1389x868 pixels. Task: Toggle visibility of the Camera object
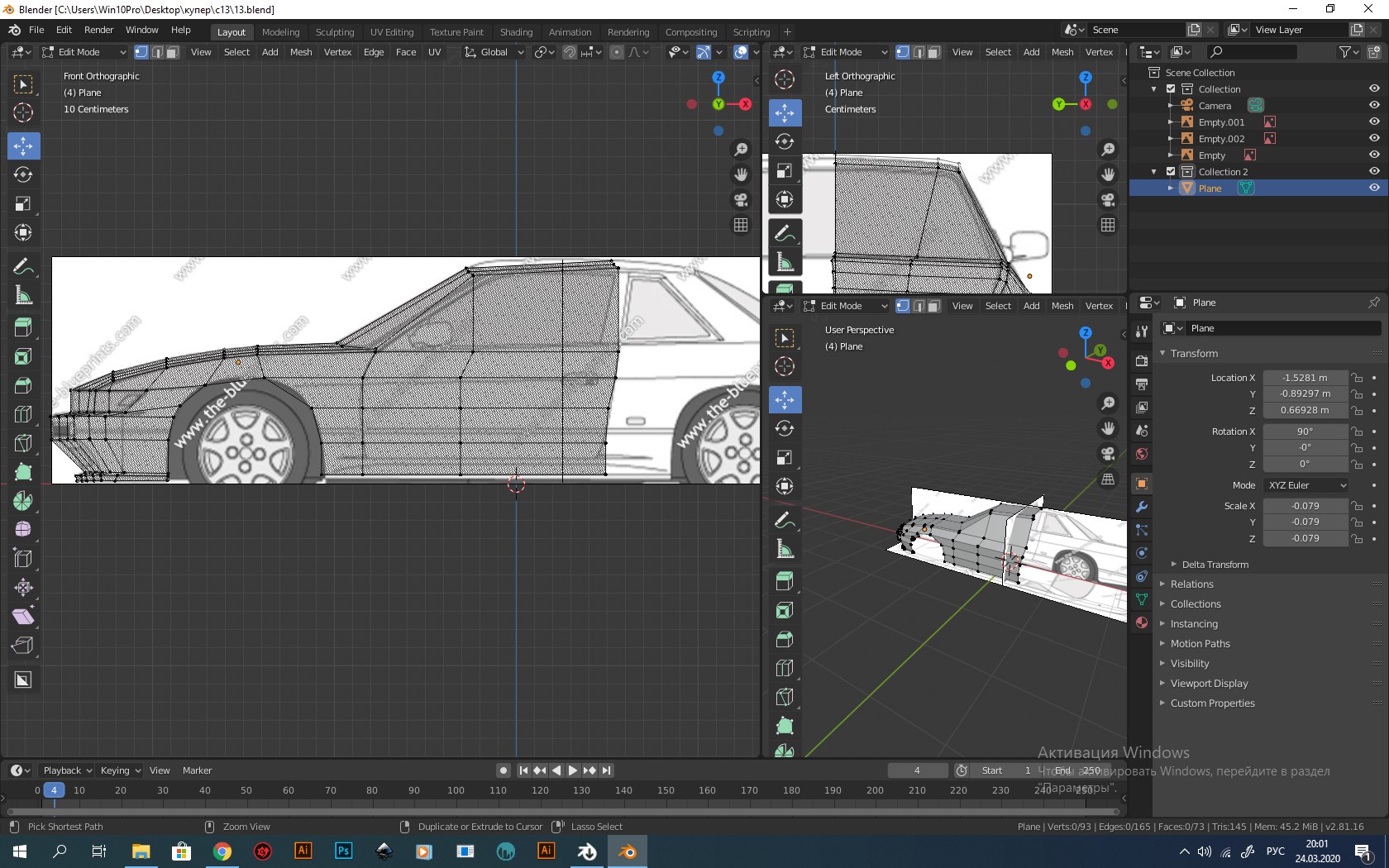click(x=1374, y=106)
